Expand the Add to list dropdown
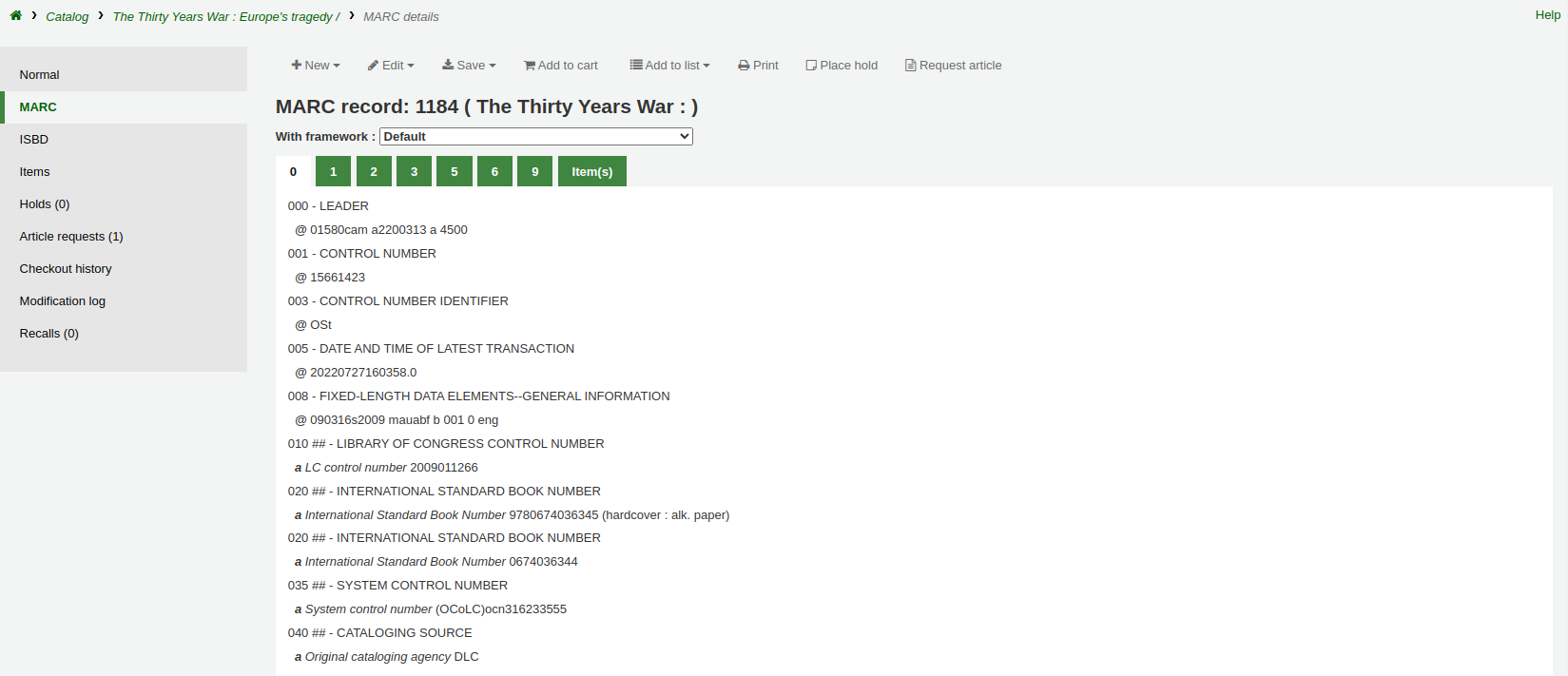1568x676 pixels. coord(669,66)
